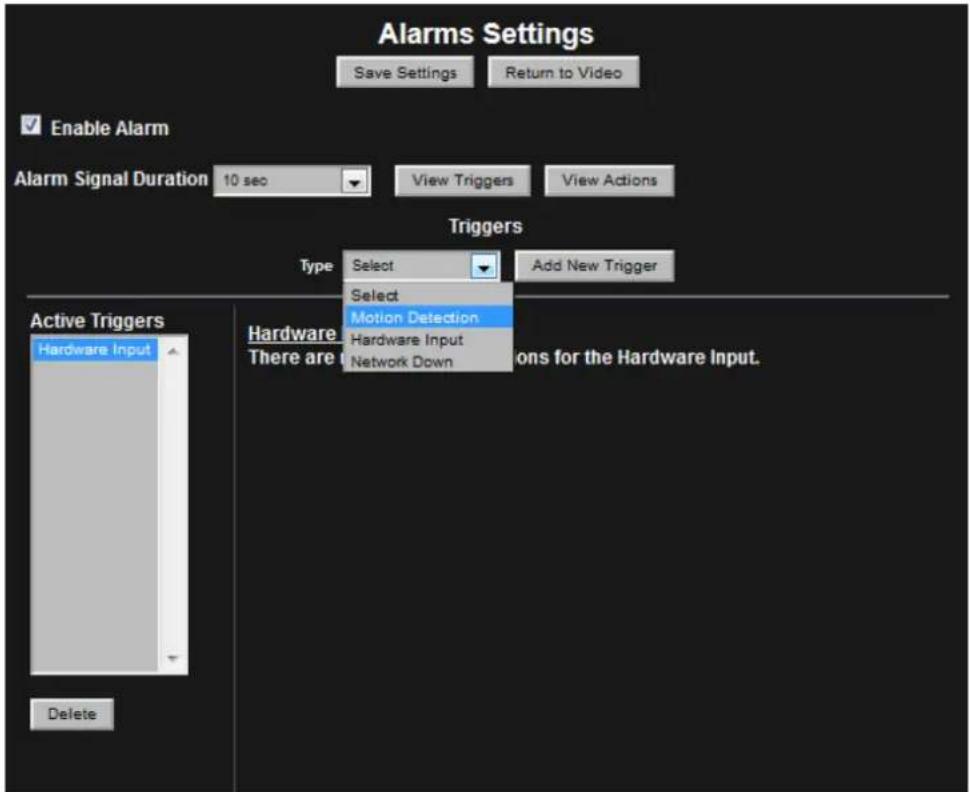
Task: Toggle the Enable Alarm checkbox
Action: tap(30, 125)
